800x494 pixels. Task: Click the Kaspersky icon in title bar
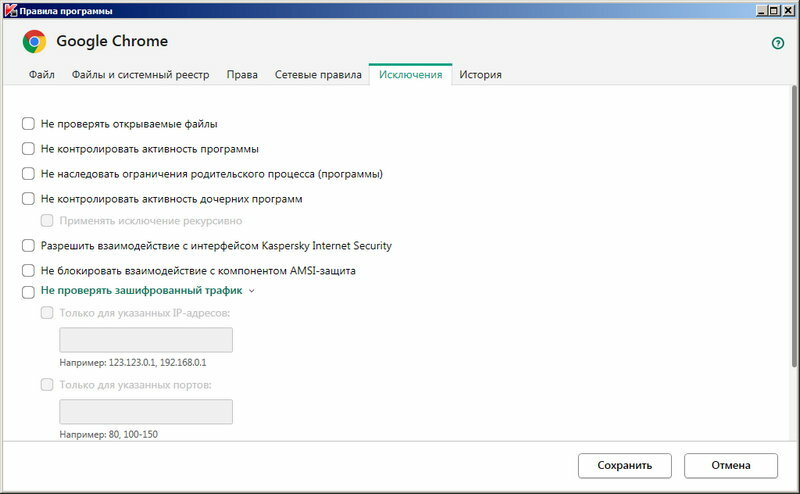pyautogui.click(x=10, y=10)
